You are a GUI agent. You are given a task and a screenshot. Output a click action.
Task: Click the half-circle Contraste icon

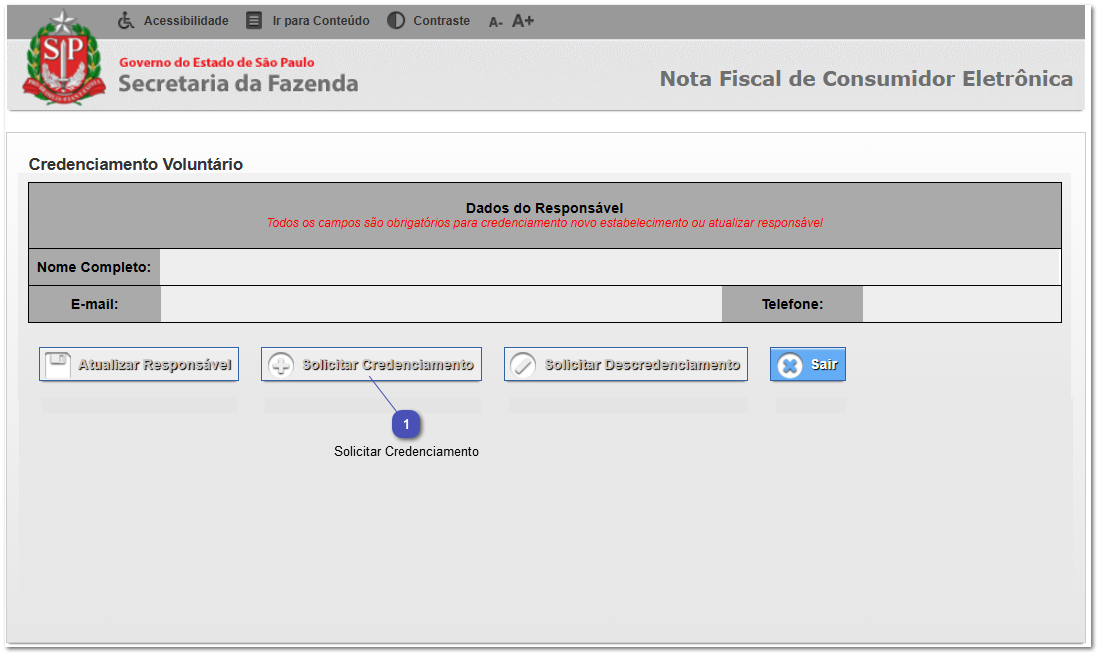(396, 20)
